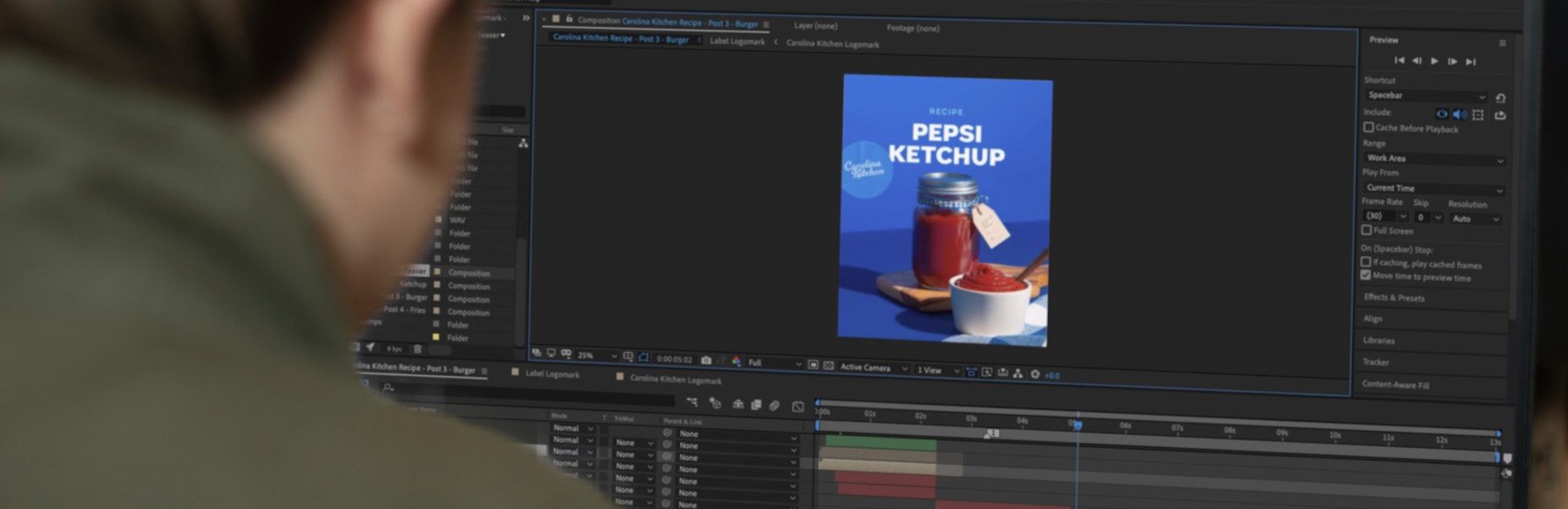Viewport: 1568px width, 509px height.
Task: Uncheck Move time to preview time
Action: 1366,275
